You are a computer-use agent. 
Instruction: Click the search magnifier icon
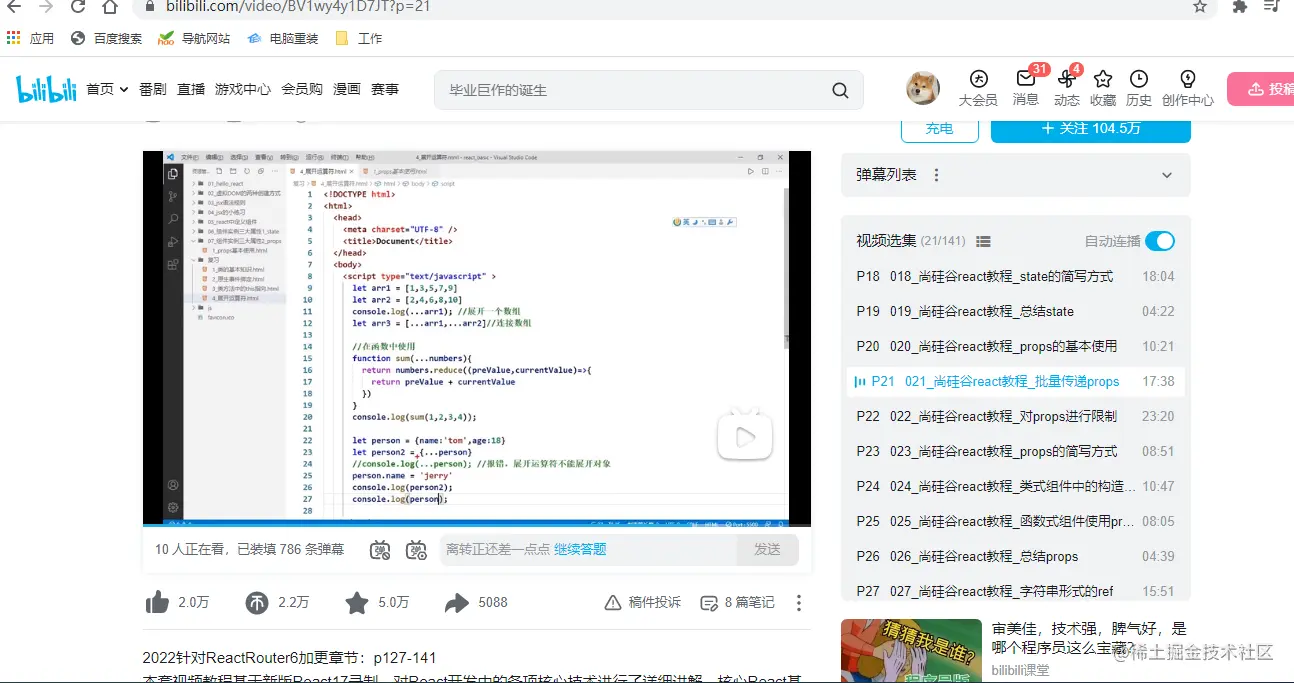840,90
